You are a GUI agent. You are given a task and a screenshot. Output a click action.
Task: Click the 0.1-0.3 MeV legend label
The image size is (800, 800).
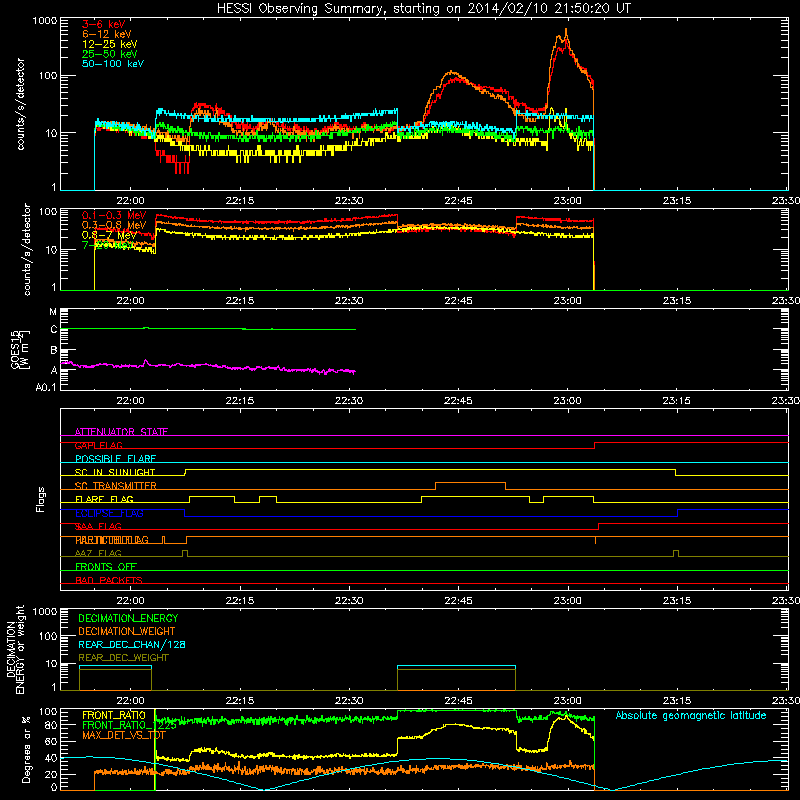(x=114, y=215)
